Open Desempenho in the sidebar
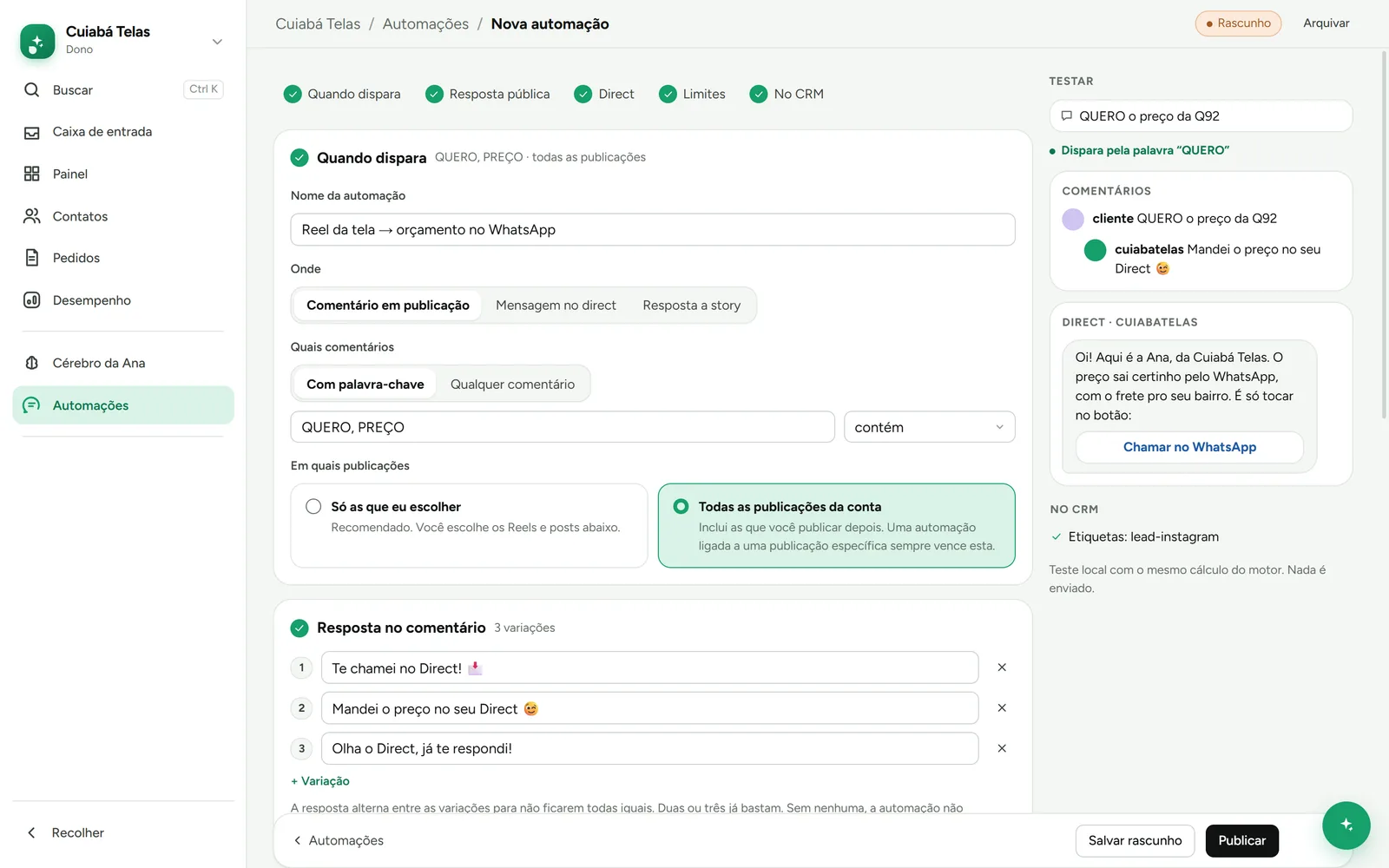Viewport: 1389px width, 868px height. coord(123,300)
